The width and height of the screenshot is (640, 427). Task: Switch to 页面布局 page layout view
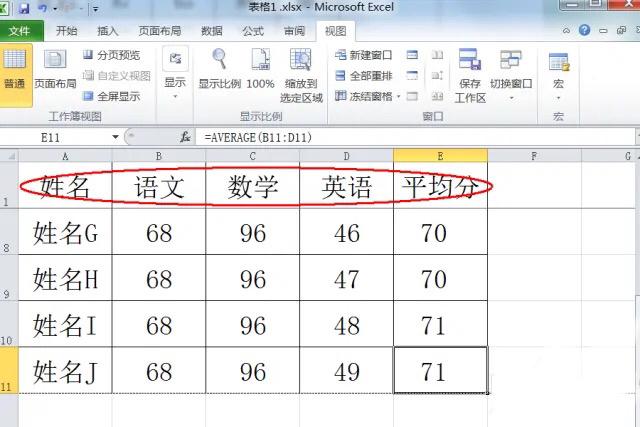[55, 69]
